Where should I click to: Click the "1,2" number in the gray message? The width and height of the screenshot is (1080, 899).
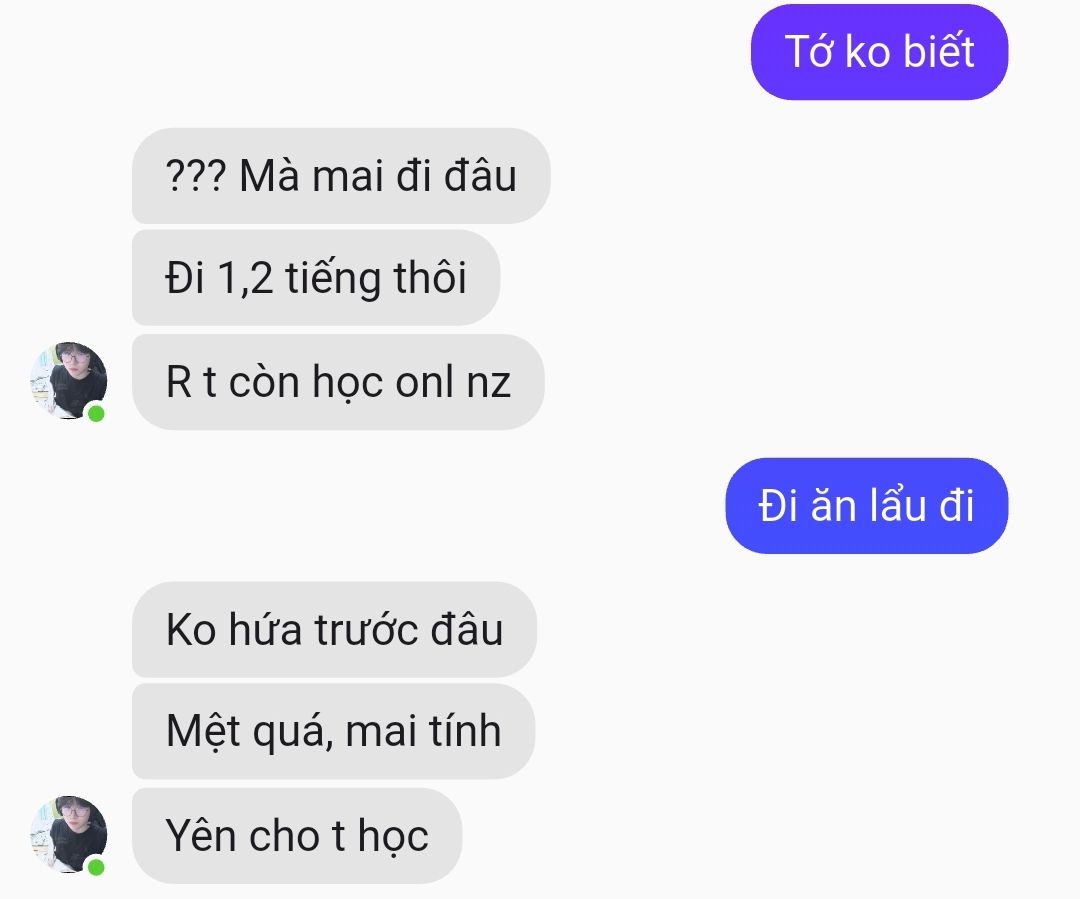[x=245, y=278]
